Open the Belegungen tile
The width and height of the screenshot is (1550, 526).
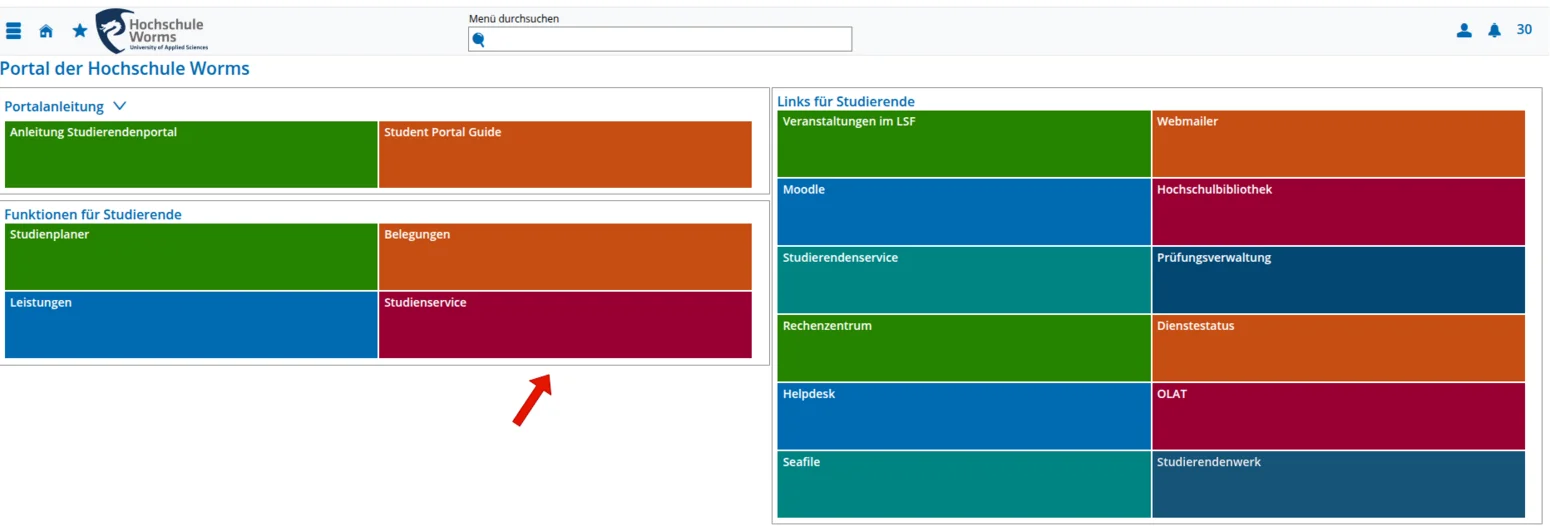(x=565, y=256)
